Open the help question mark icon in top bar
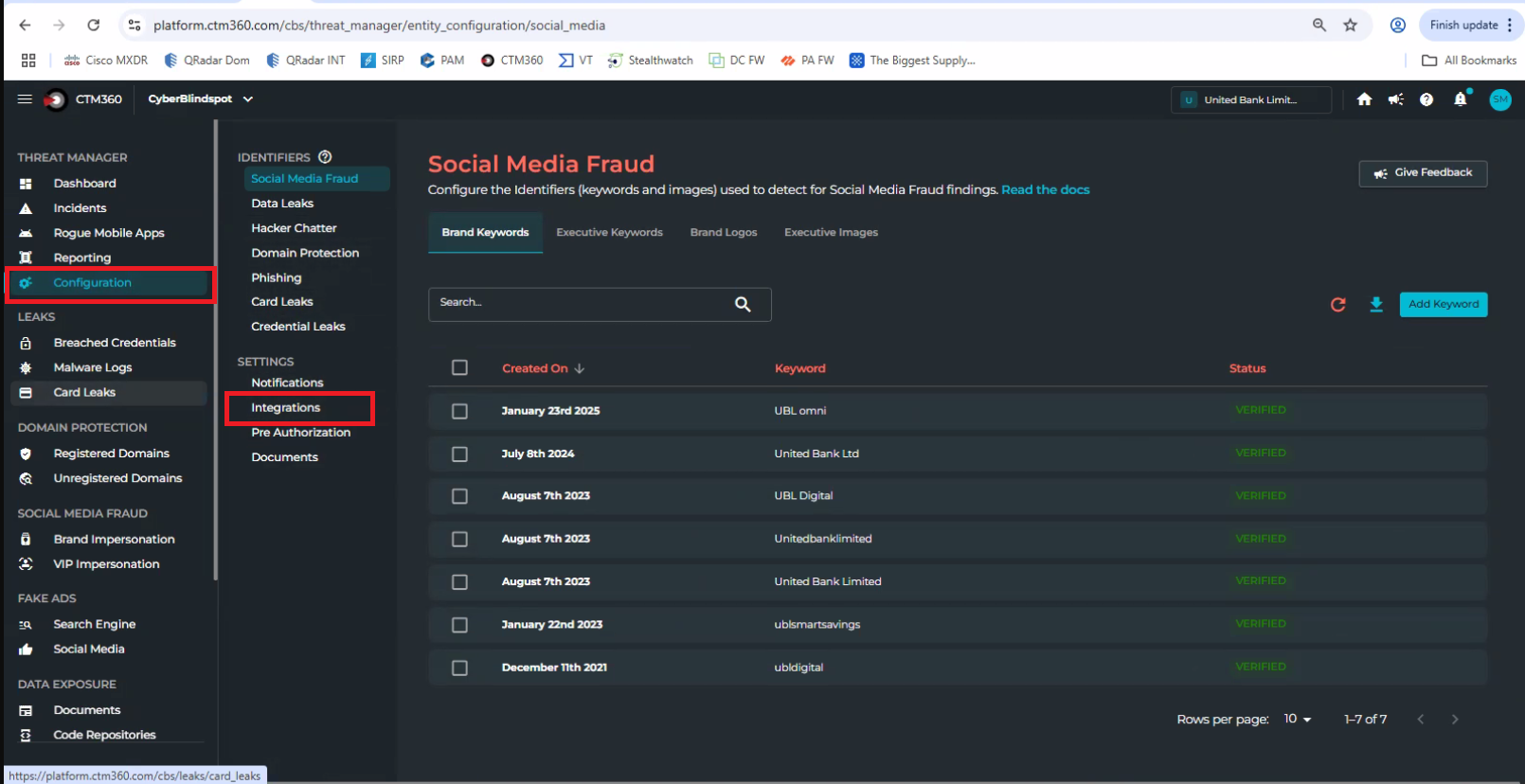1525x784 pixels. 1426,99
